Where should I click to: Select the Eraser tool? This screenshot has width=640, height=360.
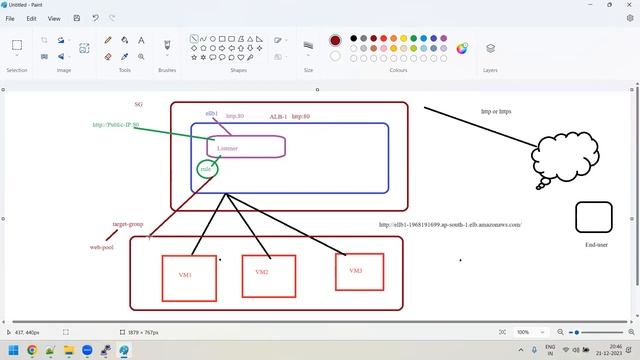[108, 57]
